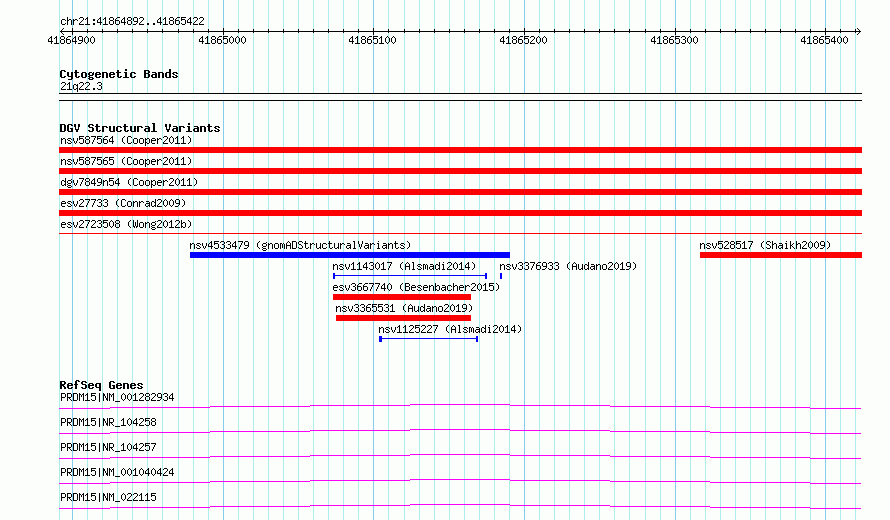Image resolution: width=890 pixels, height=520 pixels.
Task: Open nsv4533479 (gnomADStructuralVariants) label
Action: point(300,245)
